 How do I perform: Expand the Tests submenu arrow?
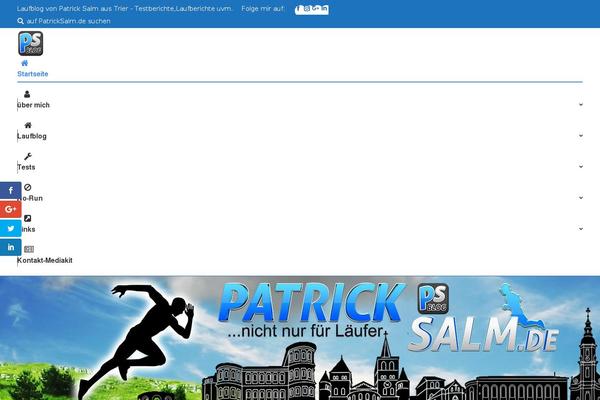tap(581, 167)
